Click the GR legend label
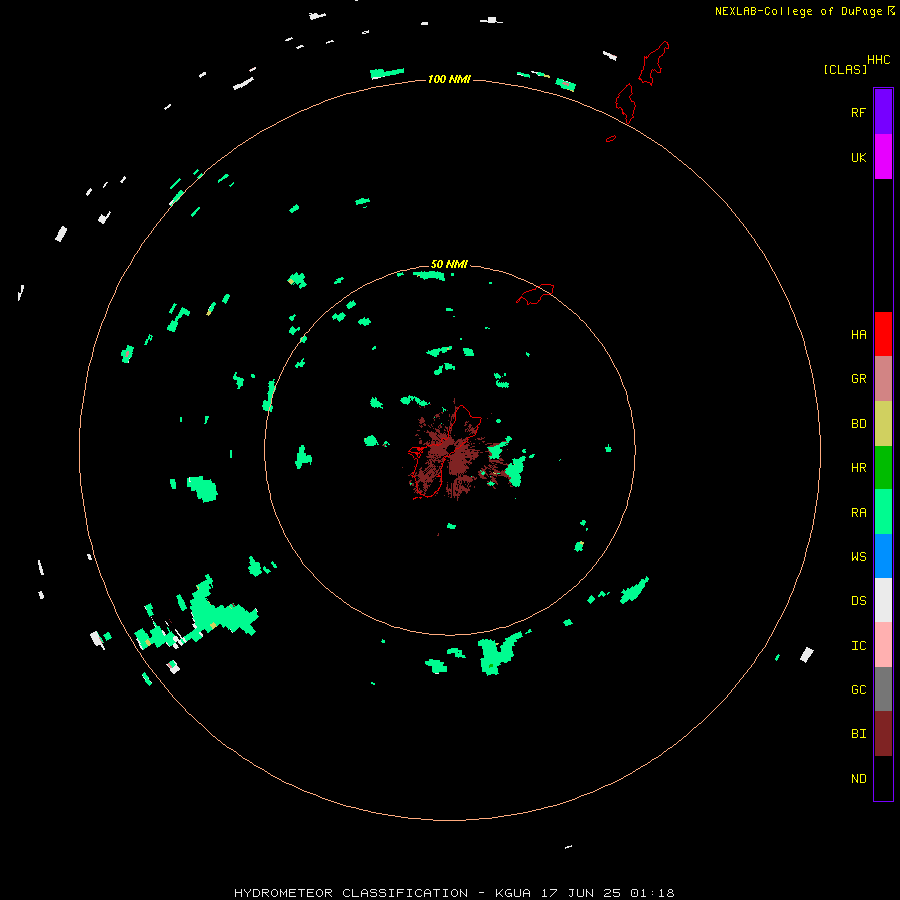The height and width of the screenshot is (900, 900). coord(858,379)
